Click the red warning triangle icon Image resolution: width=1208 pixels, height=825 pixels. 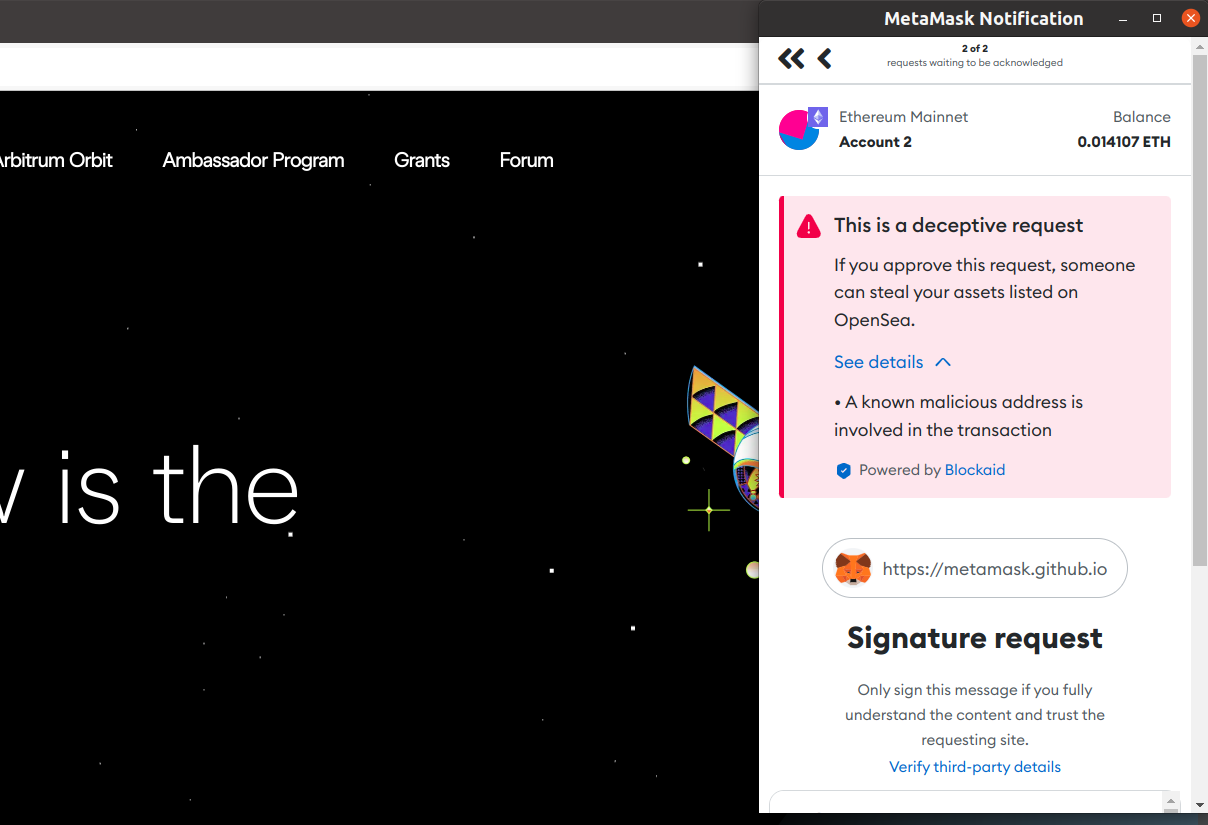(809, 224)
